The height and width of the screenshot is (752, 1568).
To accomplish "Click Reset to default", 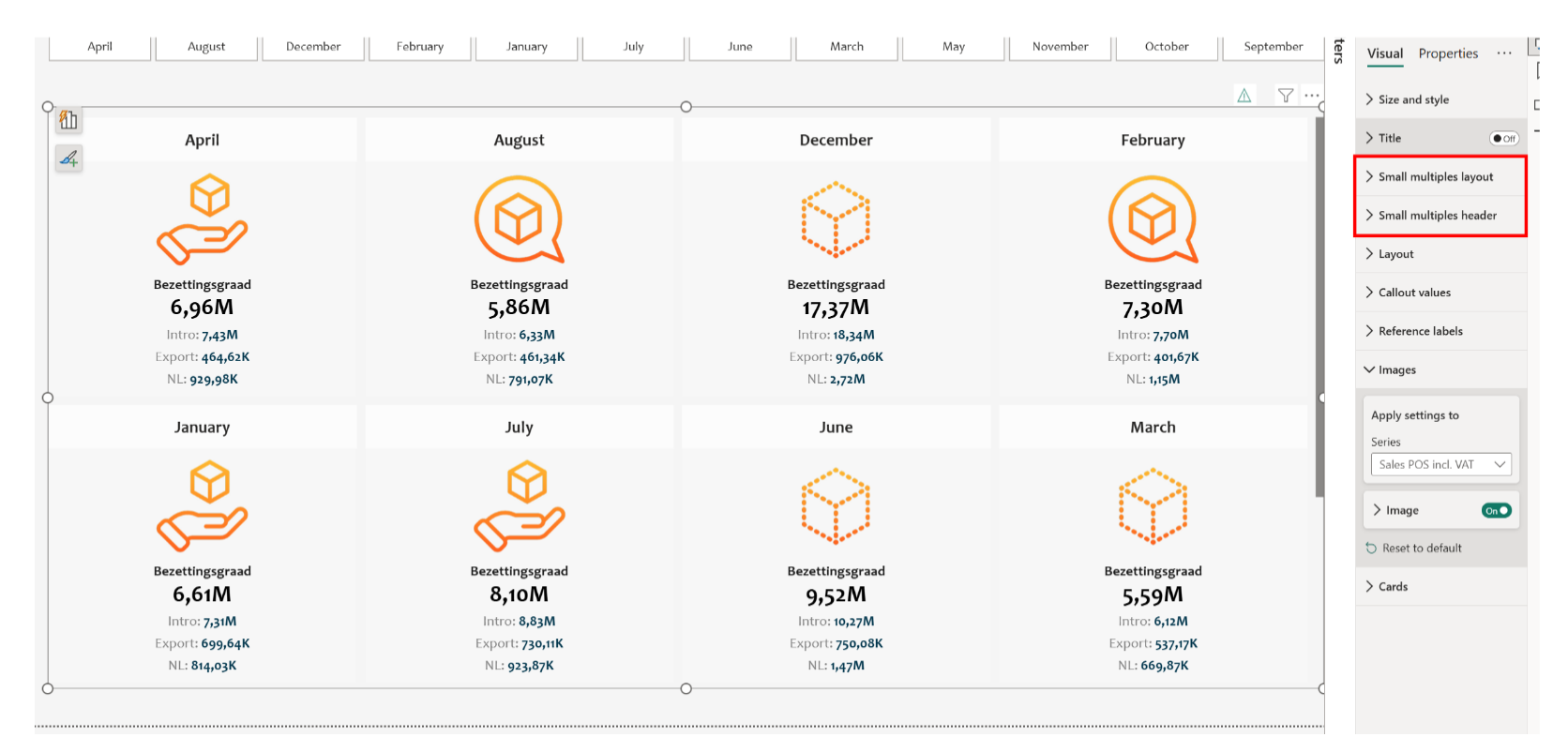I will tap(1422, 549).
